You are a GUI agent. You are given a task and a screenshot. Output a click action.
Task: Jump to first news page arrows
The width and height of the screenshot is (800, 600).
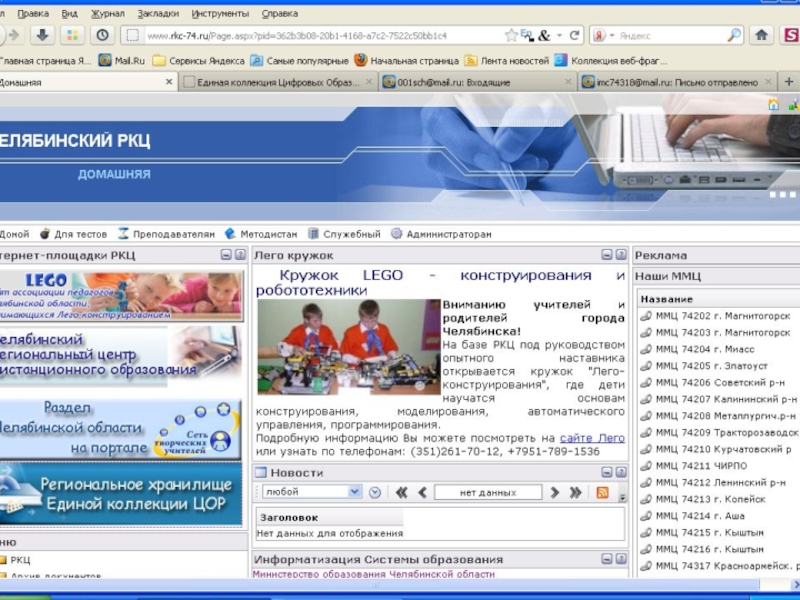click(x=402, y=492)
